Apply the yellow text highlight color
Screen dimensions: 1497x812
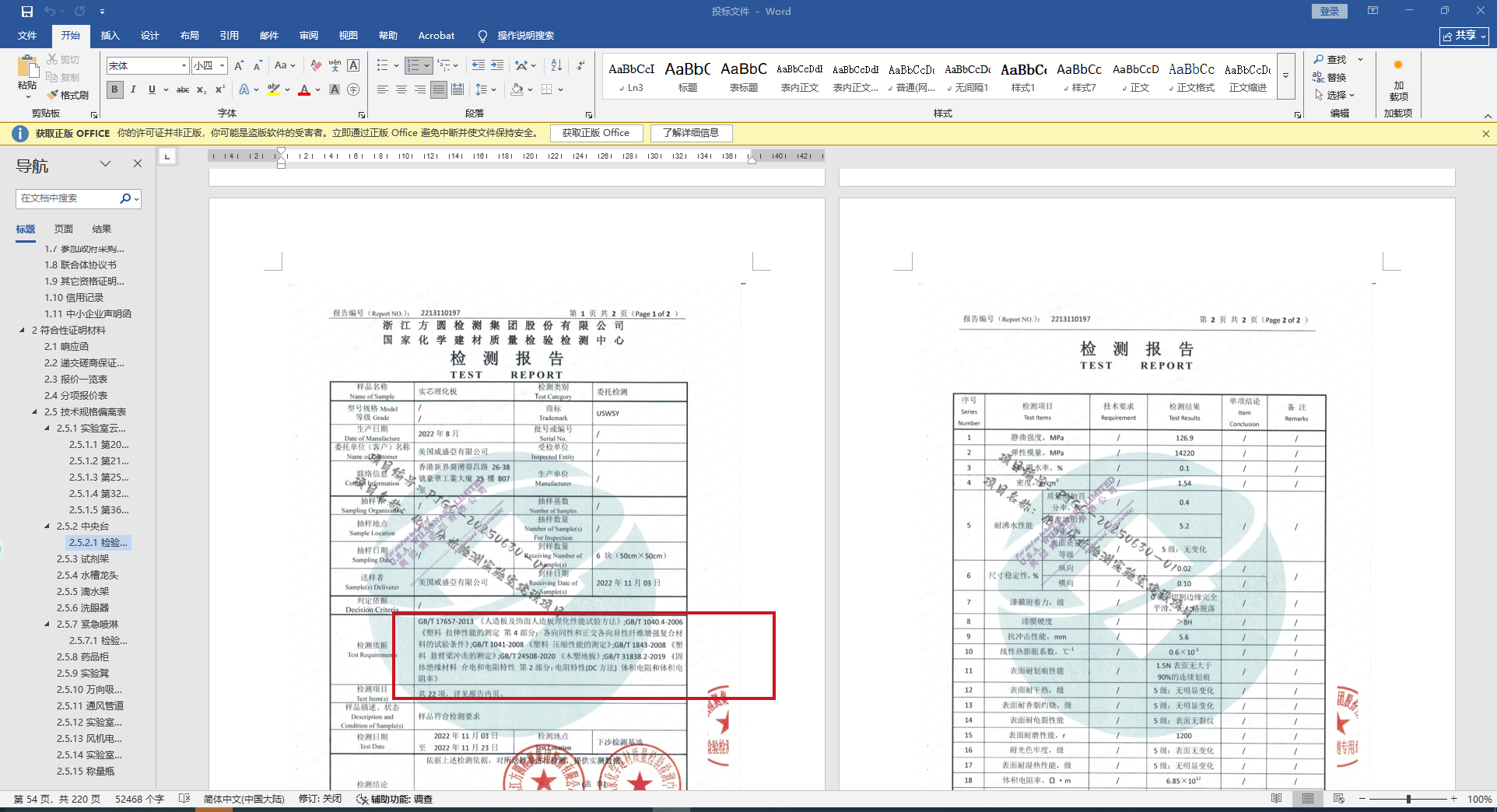click(x=273, y=89)
